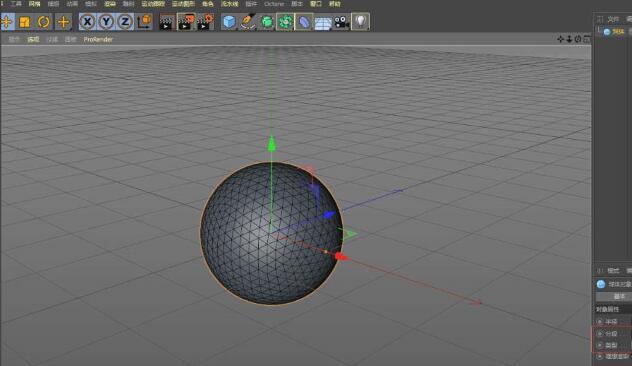Click the Coordinate System toggle icon
This screenshot has height=366, width=632.
tap(144, 22)
